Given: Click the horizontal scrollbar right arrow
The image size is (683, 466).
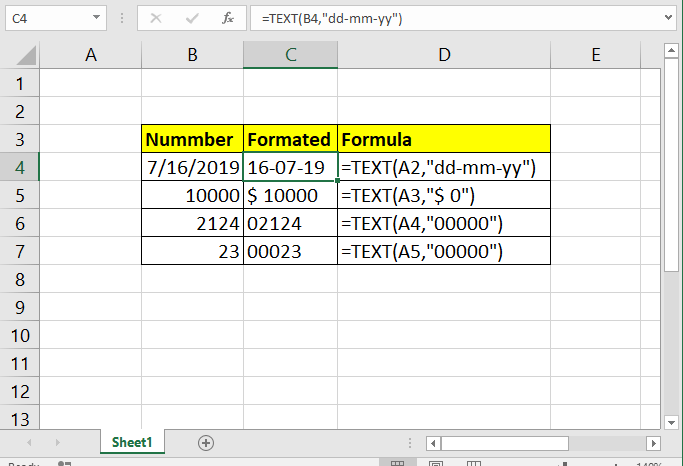Looking at the screenshot, I should point(653,443).
